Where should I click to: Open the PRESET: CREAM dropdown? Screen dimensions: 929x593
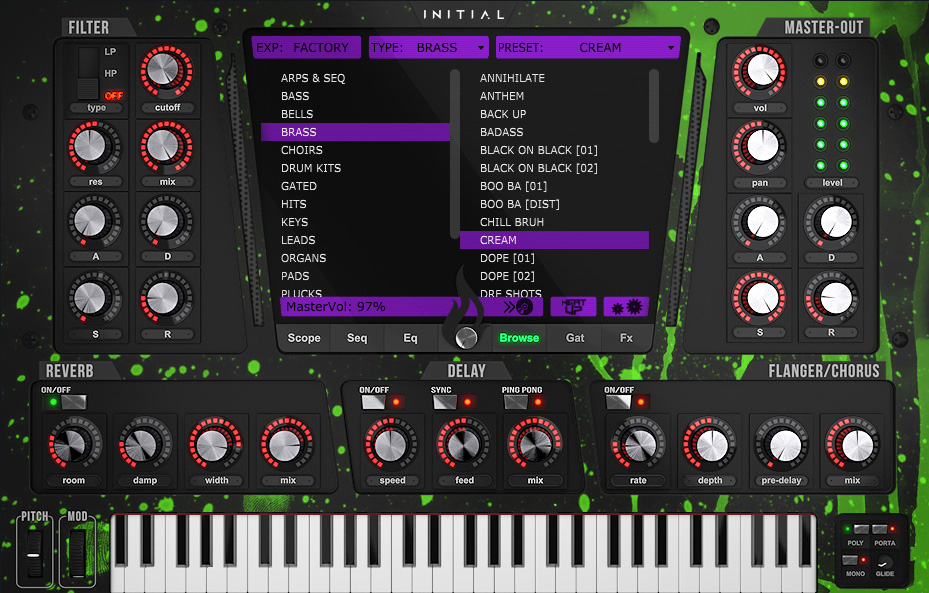tap(588, 47)
